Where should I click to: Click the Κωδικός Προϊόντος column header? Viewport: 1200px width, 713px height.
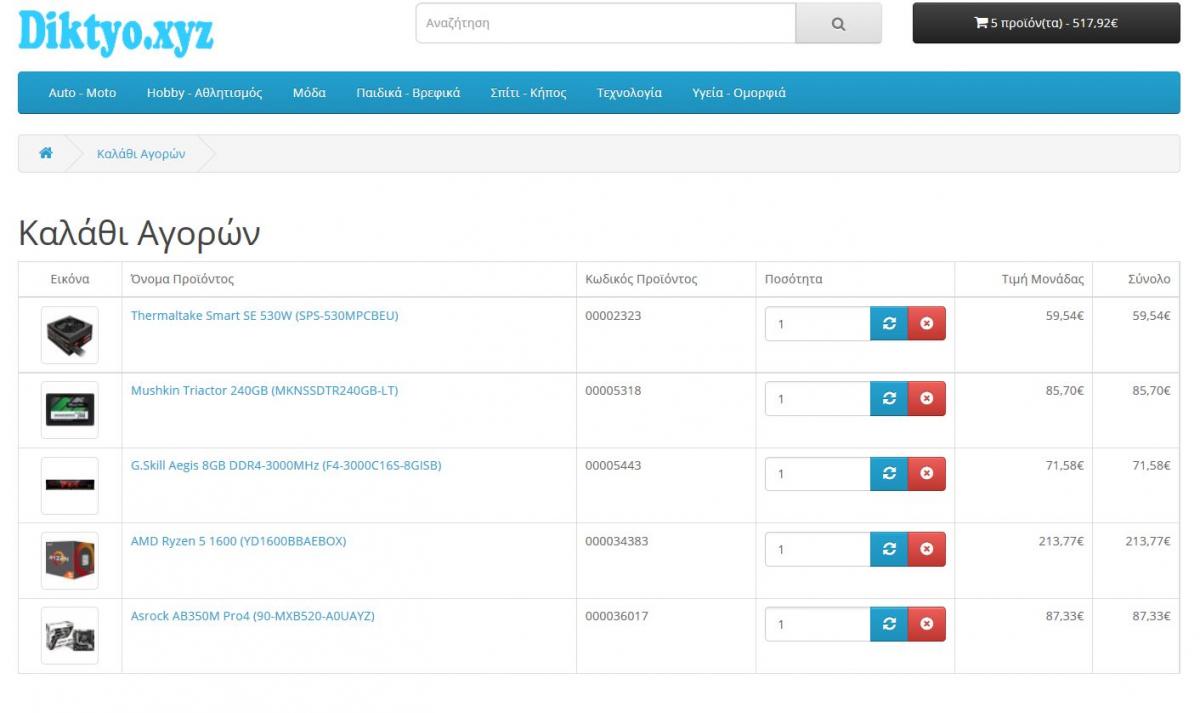pyautogui.click(x=641, y=279)
